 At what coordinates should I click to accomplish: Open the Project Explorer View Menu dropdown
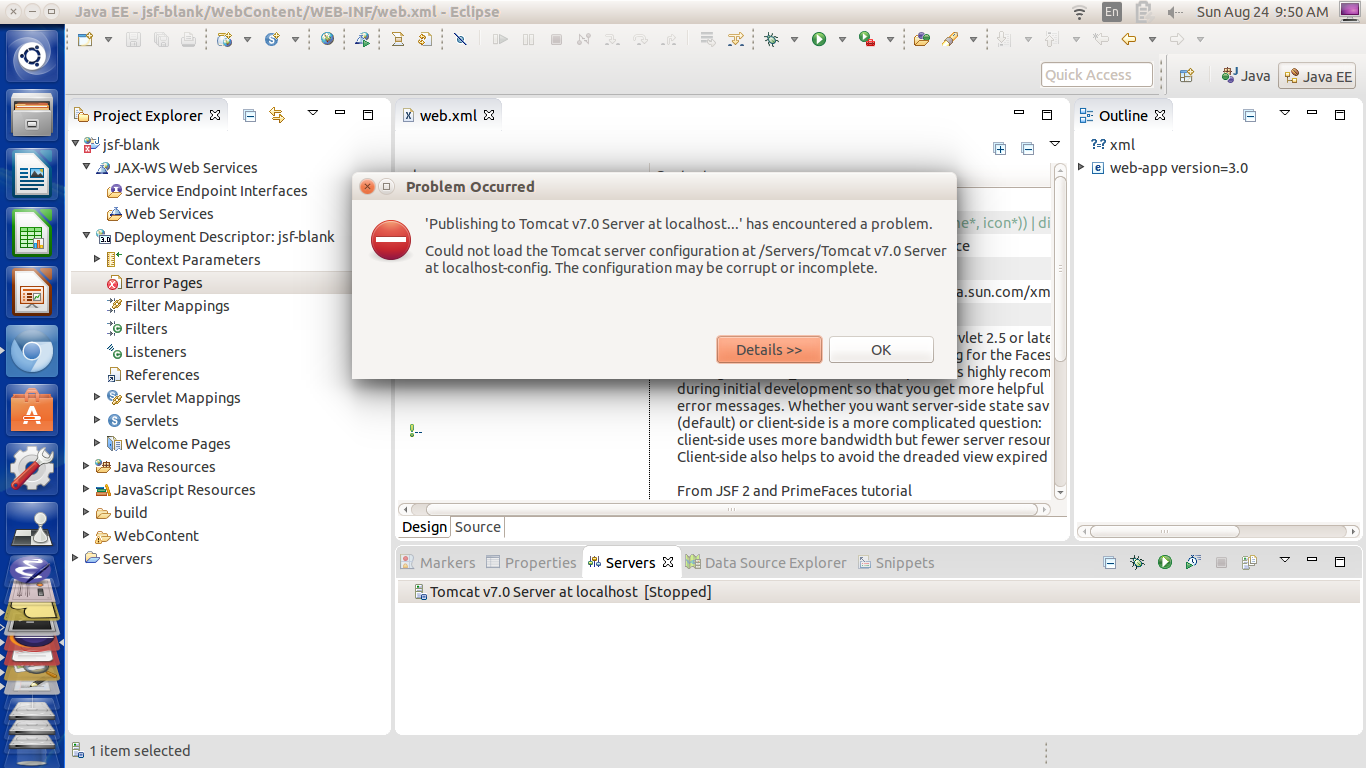tap(312, 113)
